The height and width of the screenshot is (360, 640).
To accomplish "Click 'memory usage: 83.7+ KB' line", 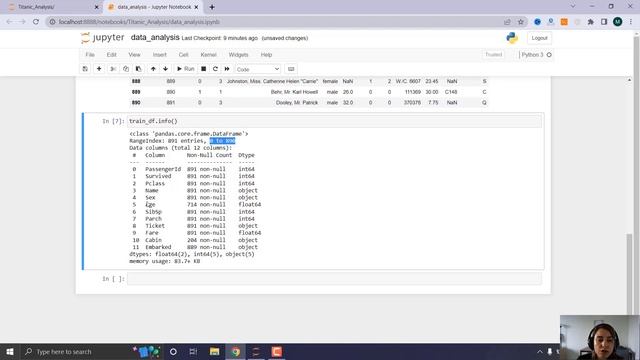I will [164, 261].
